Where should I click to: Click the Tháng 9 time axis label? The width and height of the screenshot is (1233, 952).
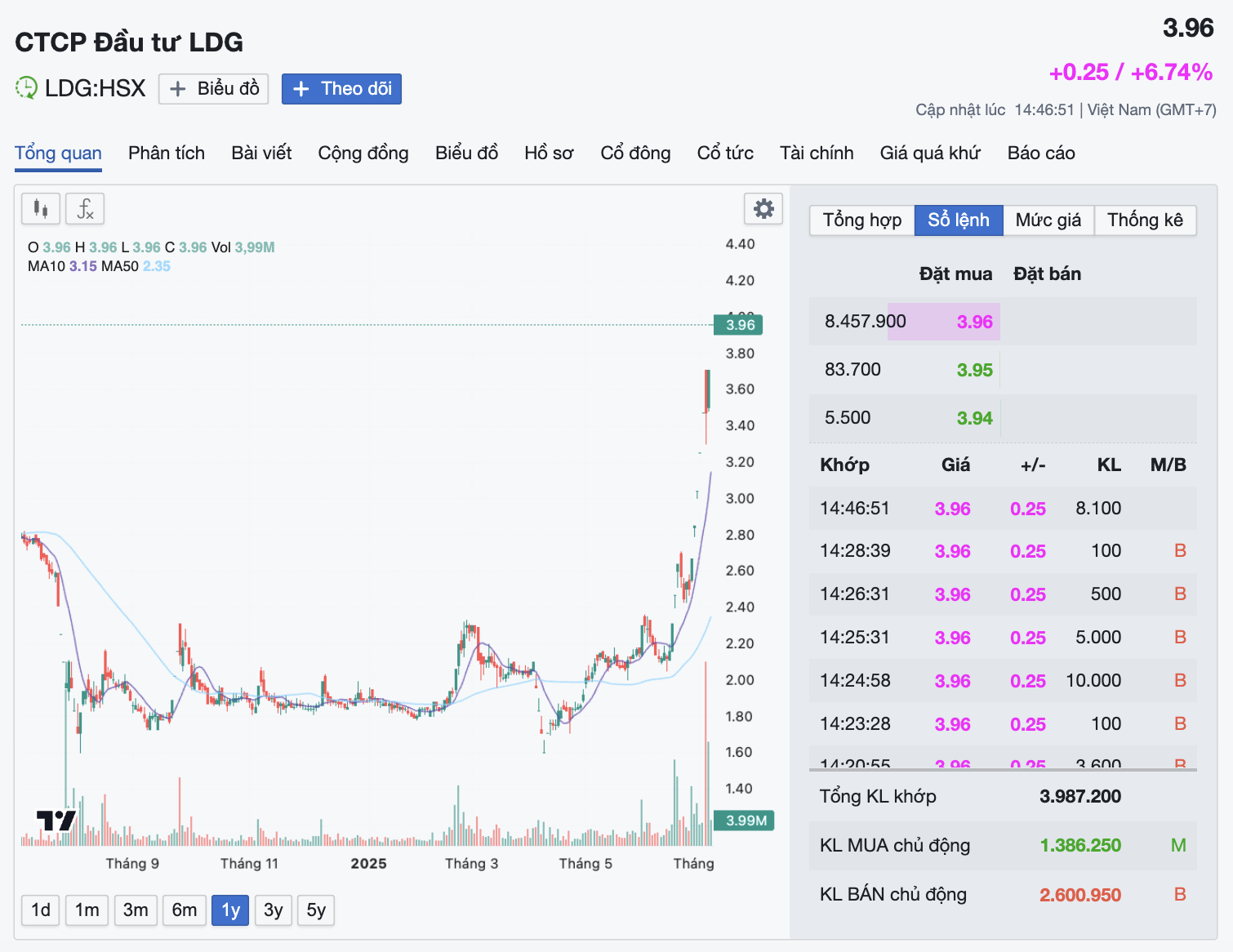click(132, 864)
